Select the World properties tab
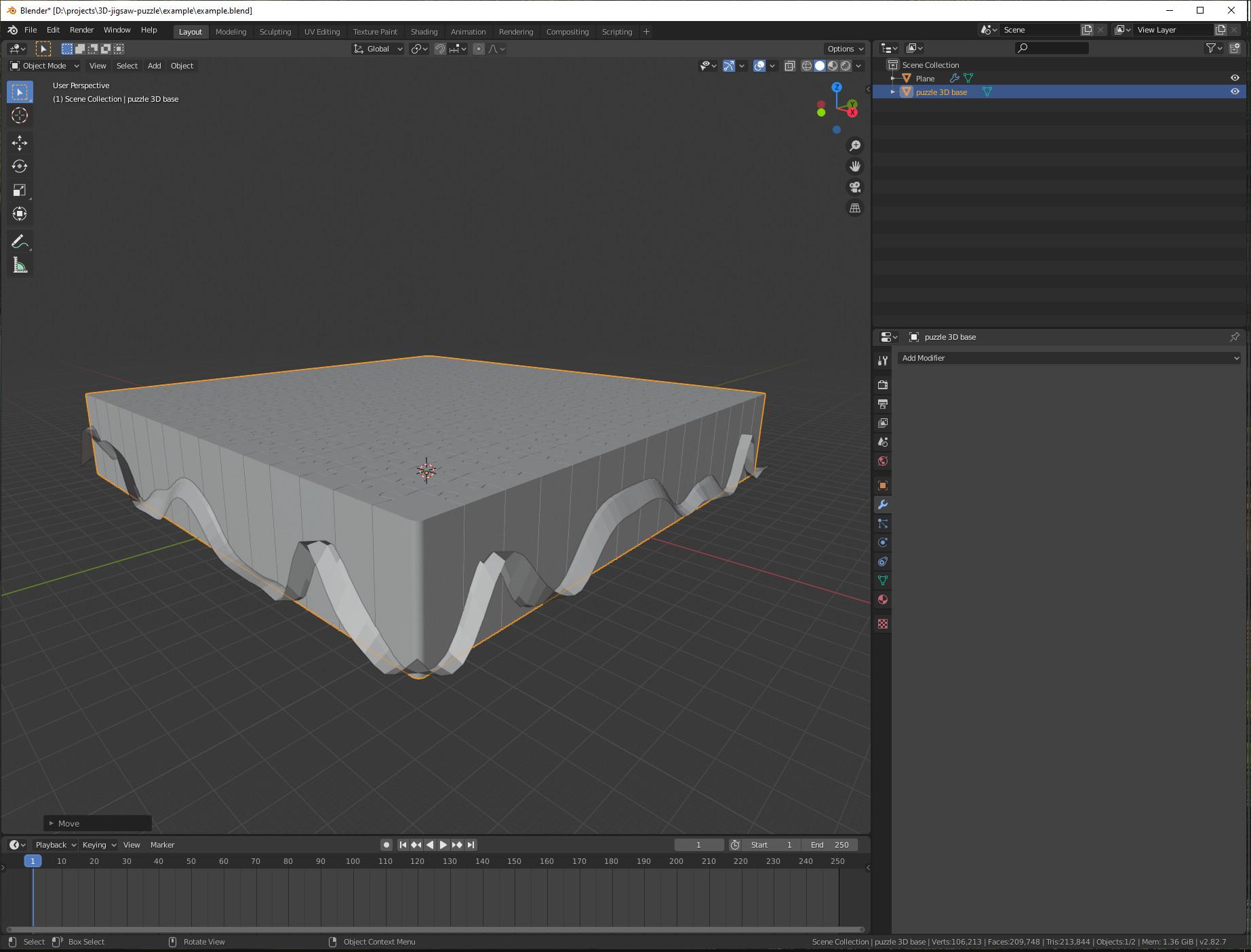This screenshot has width=1251, height=952. tap(882, 461)
